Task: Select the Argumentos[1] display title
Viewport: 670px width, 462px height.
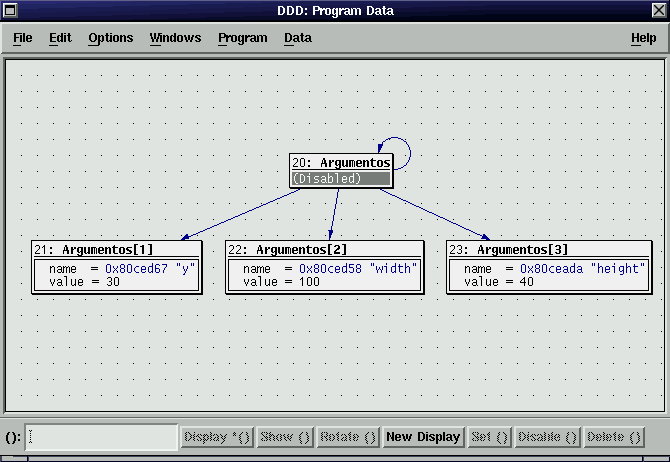Action: tap(107, 249)
